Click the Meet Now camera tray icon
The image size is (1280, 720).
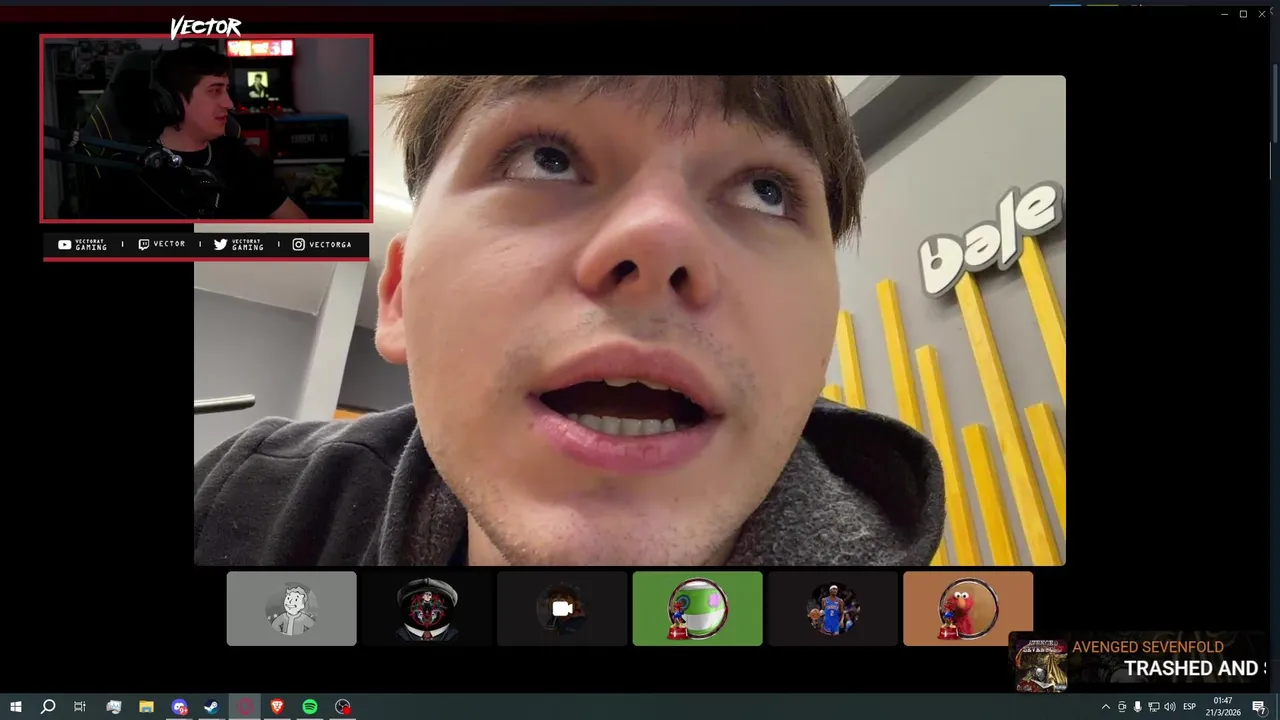1121,707
